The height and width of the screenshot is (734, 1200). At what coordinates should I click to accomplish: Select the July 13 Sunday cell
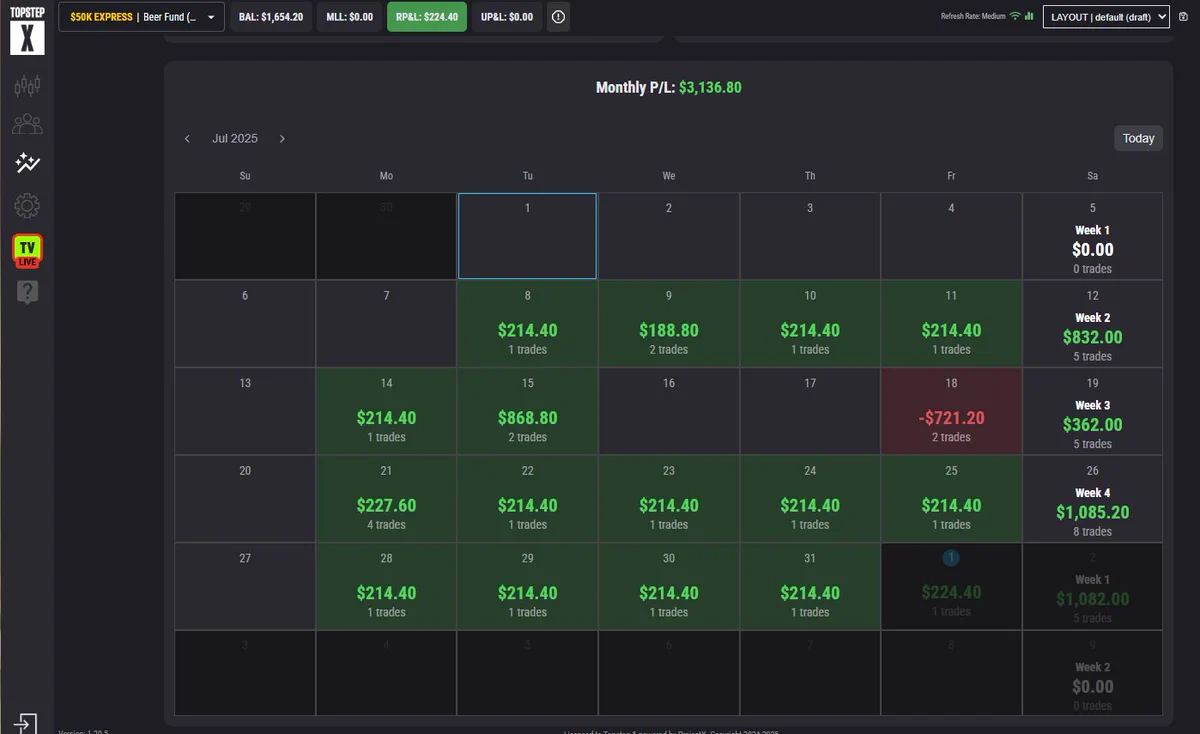point(245,411)
